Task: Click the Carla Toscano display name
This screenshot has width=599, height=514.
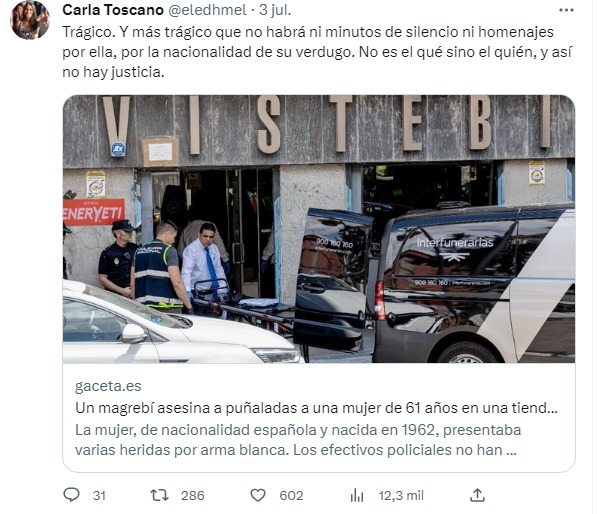Action: [x=113, y=10]
